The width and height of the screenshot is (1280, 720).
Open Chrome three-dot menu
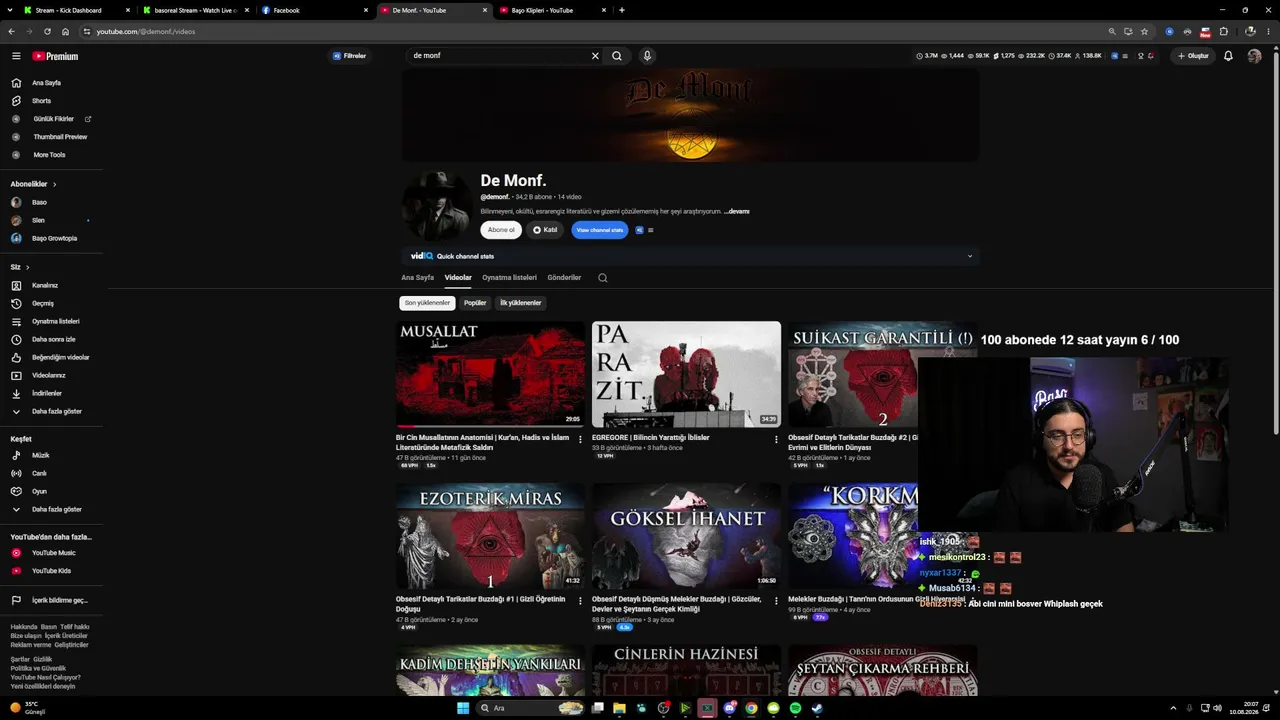(x=1267, y=31)
